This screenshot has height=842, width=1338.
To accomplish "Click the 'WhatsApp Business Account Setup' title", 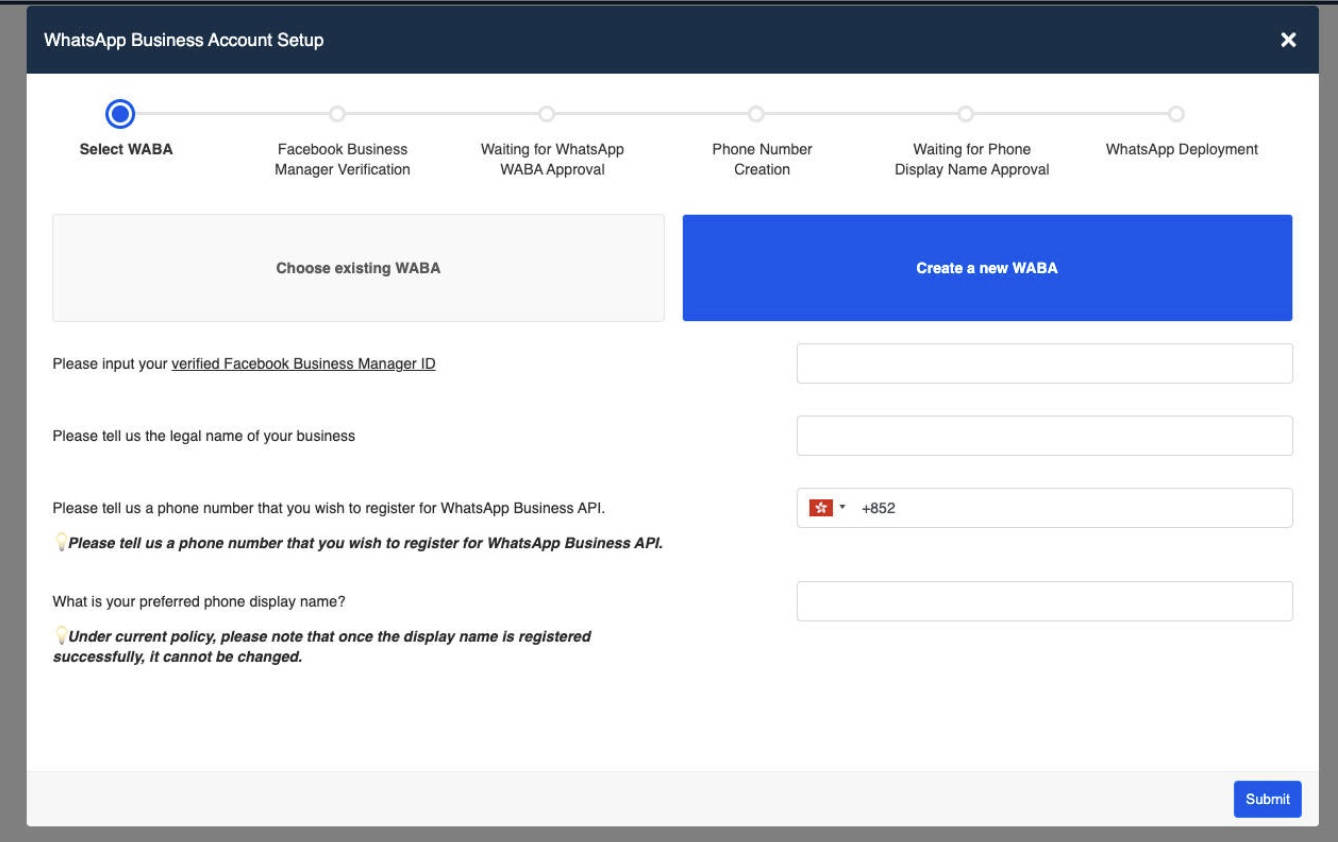I will pos(184,40).
